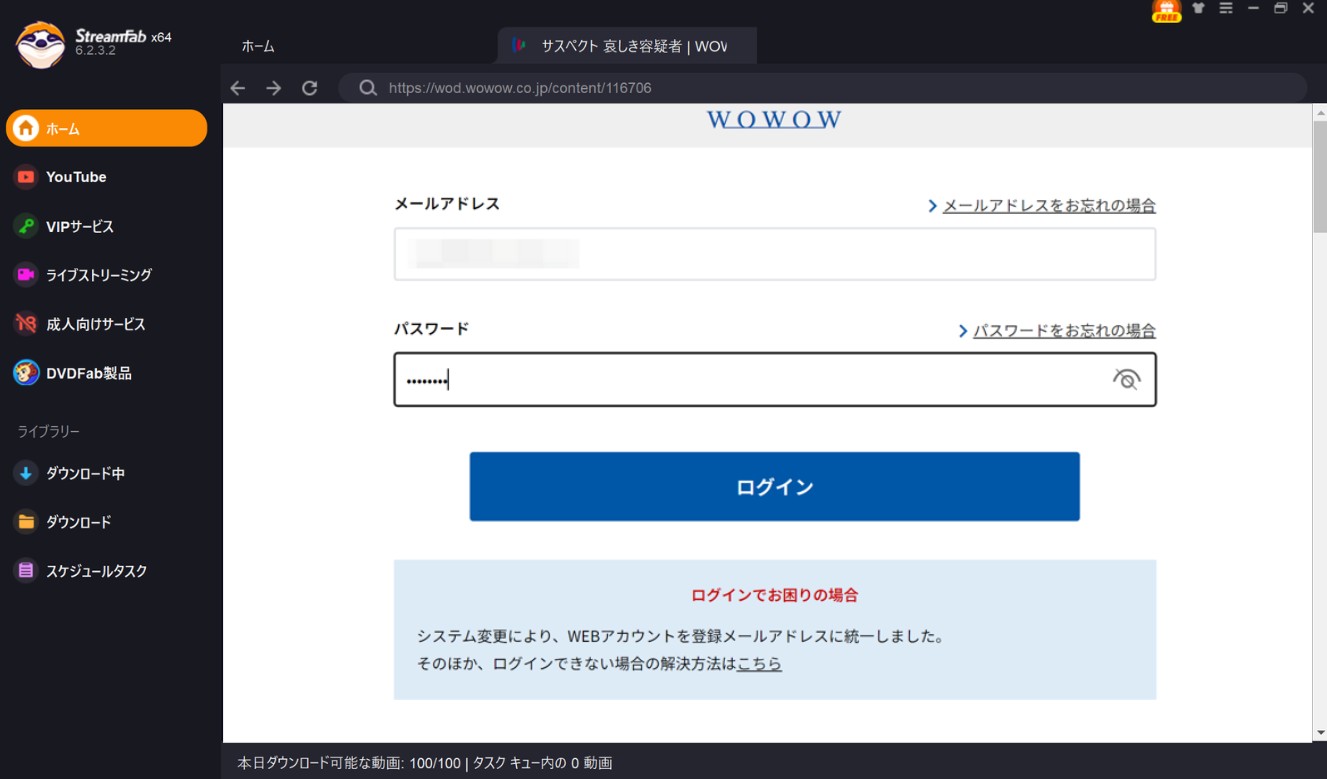Click the scrollbar down arrow

1319,733
